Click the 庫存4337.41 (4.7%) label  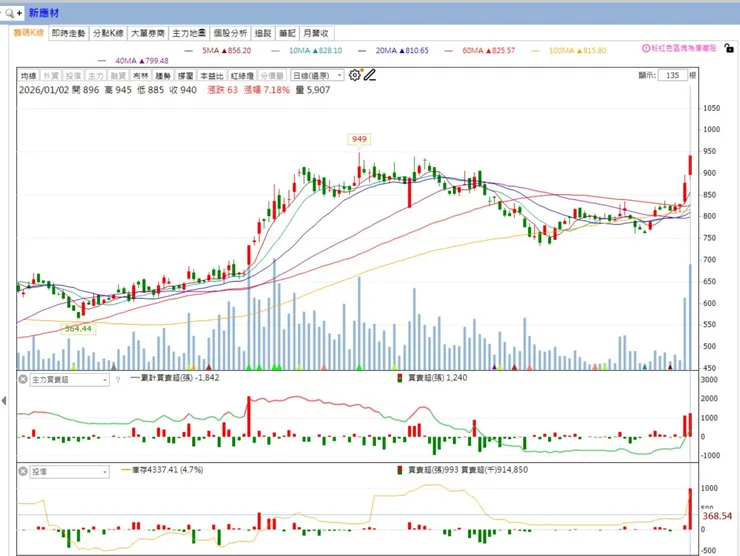(x=168, y=470)
